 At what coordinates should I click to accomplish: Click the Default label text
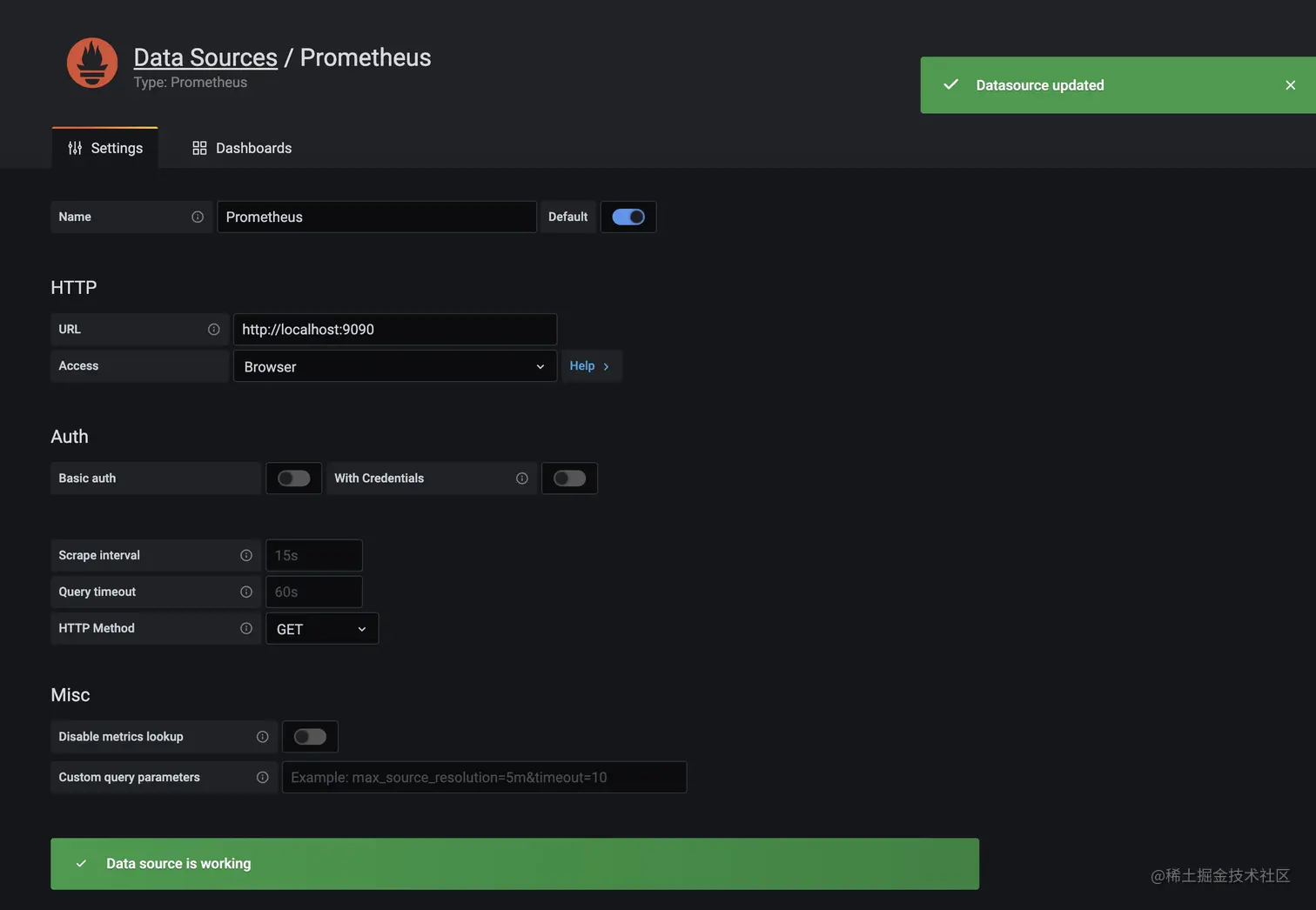(x=567, y=217)
